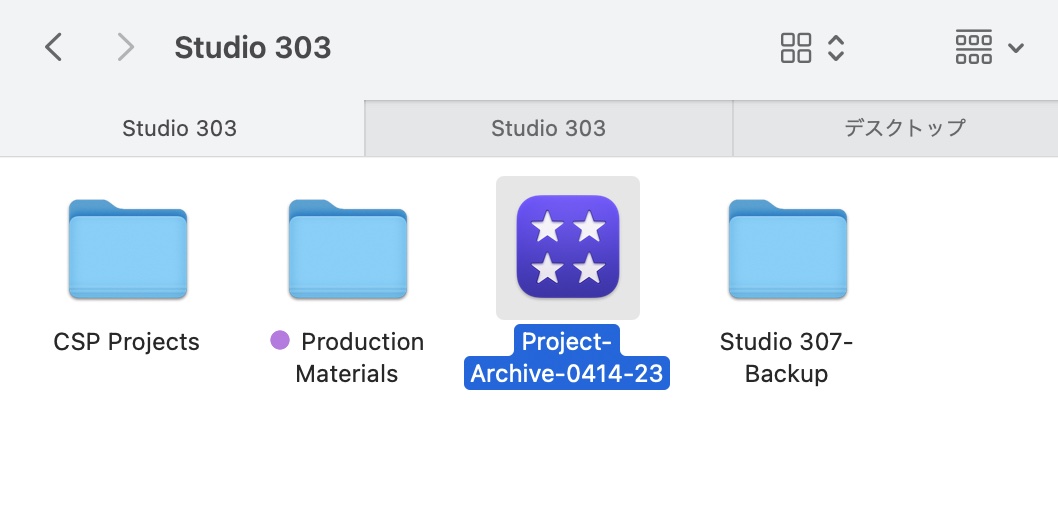The image size is (1058, 526).
Task: Click the CSP Projects name label
Action: (127, 342)
